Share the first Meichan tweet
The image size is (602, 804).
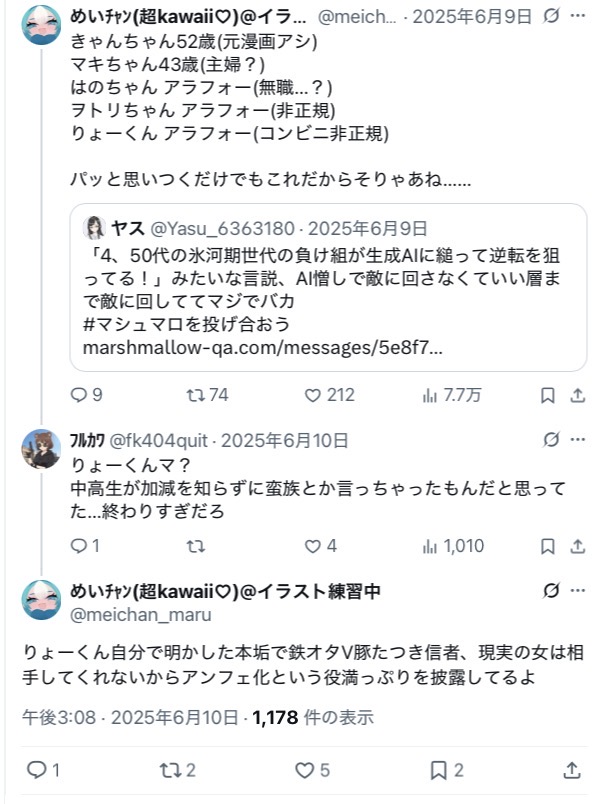click(576, 395)
